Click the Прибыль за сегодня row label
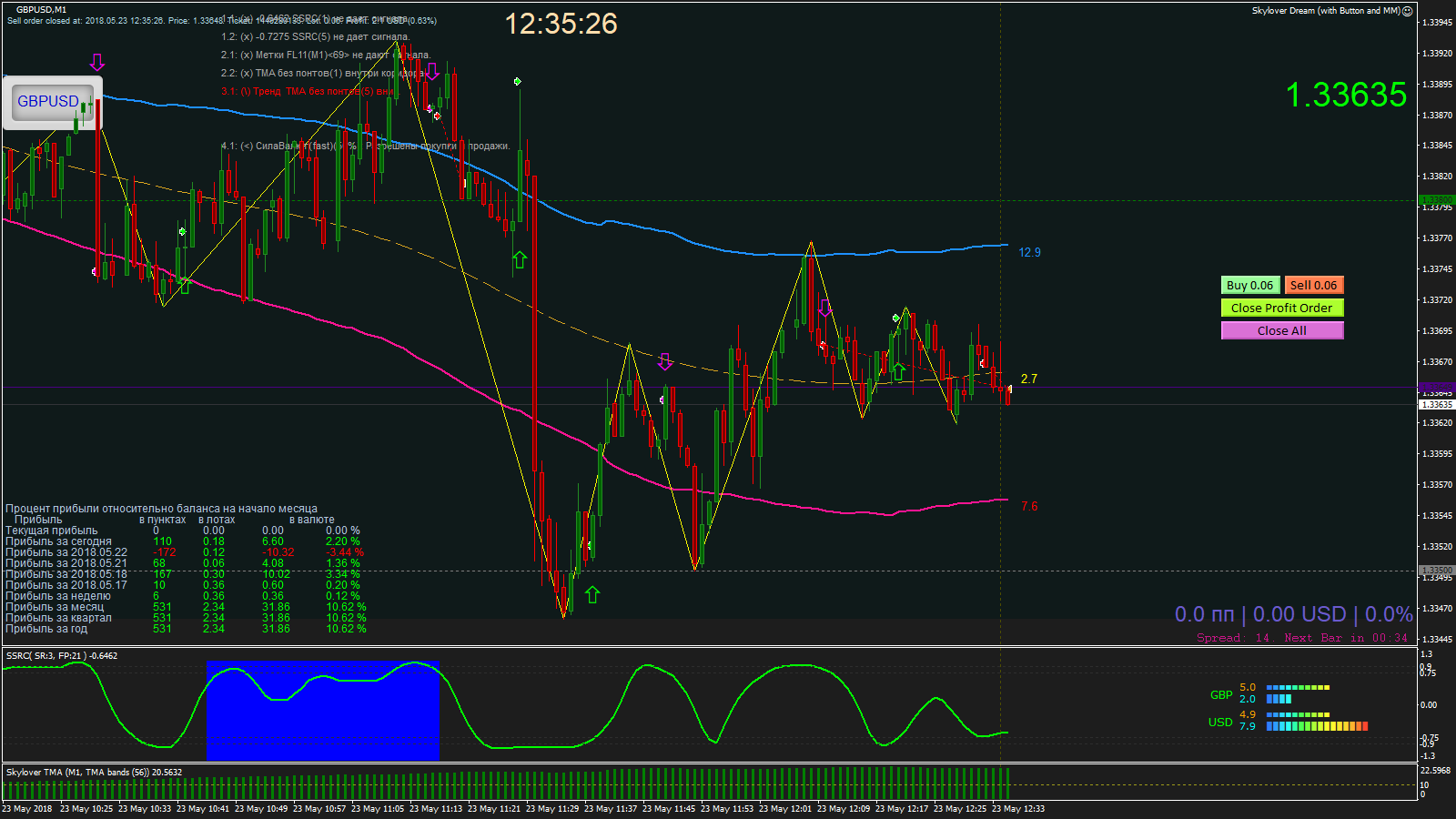This screenshot has width=1456, height=819. [x=58, y=541]
